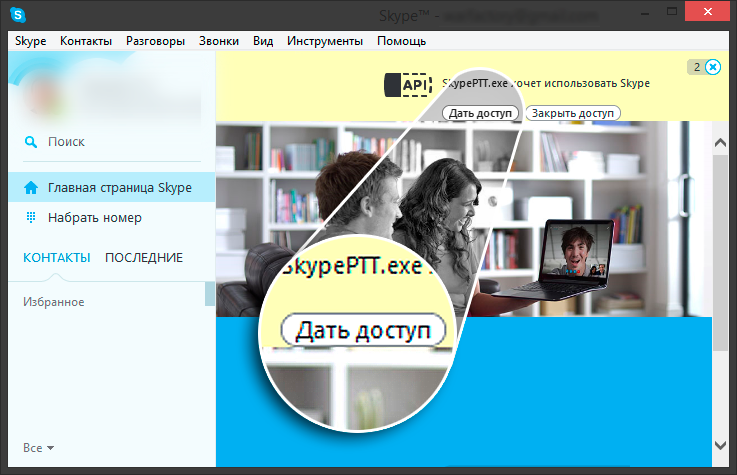Deny access with Закрыть доступ button

pyautogui.click(x=573, y=113)
